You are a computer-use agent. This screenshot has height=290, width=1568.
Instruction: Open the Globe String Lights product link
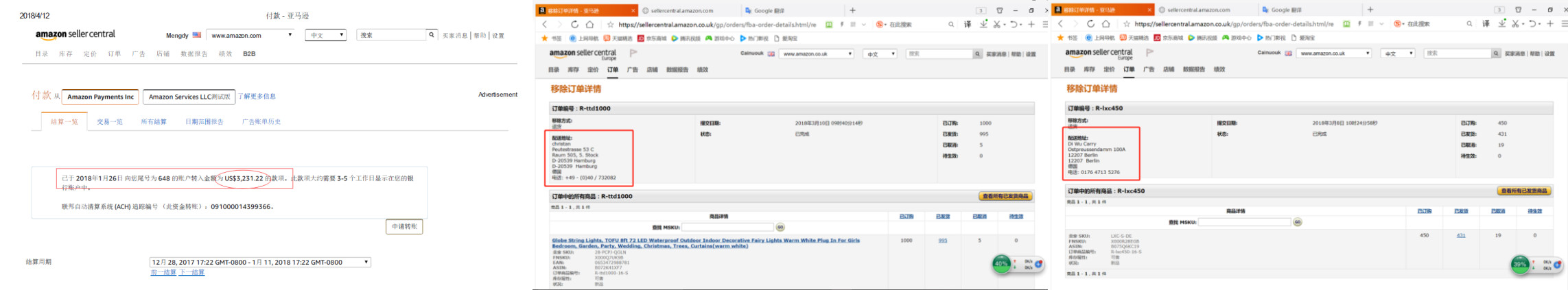coord(705,243)
